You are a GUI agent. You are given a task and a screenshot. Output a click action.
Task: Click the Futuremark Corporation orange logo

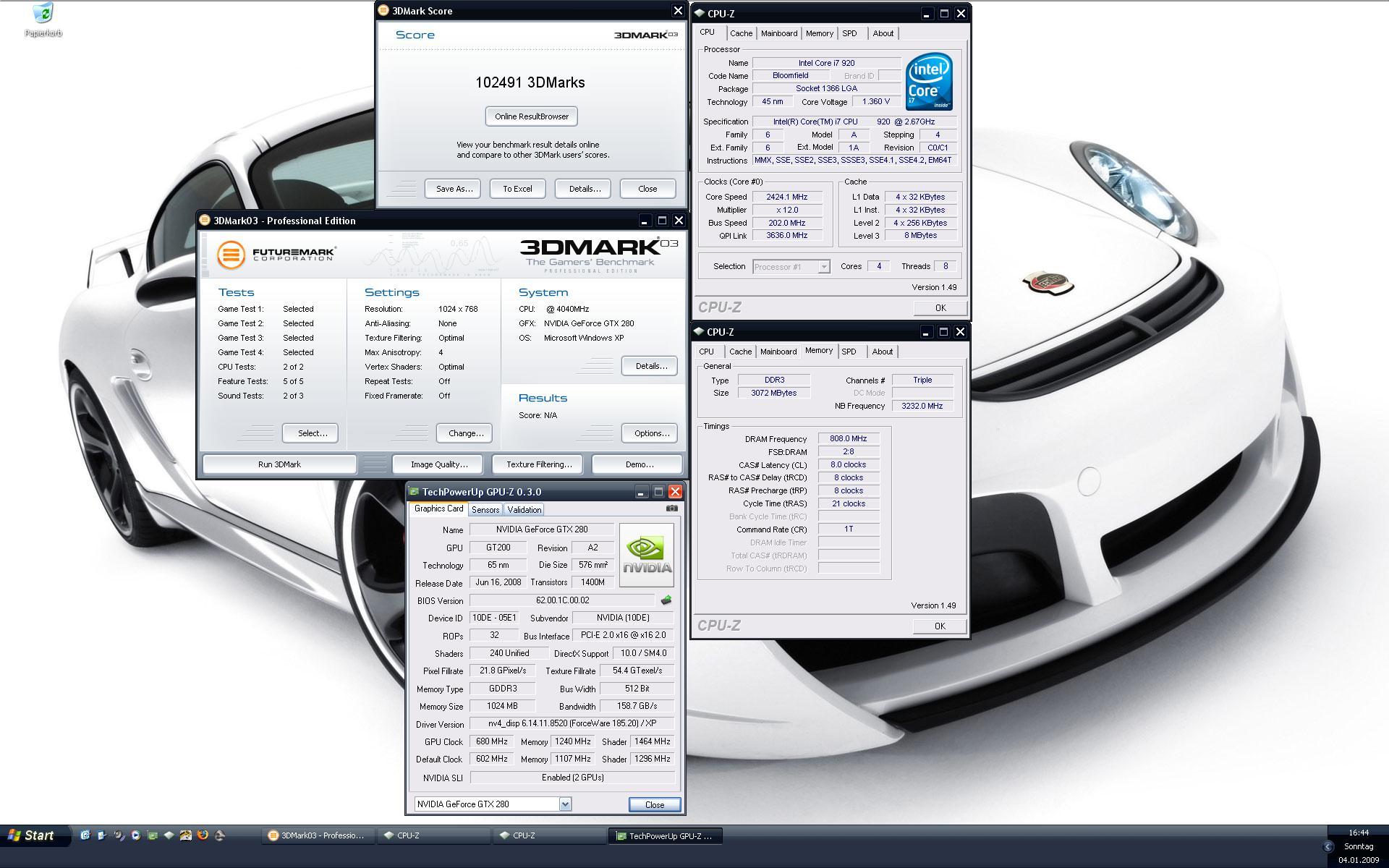pos(231,255)
